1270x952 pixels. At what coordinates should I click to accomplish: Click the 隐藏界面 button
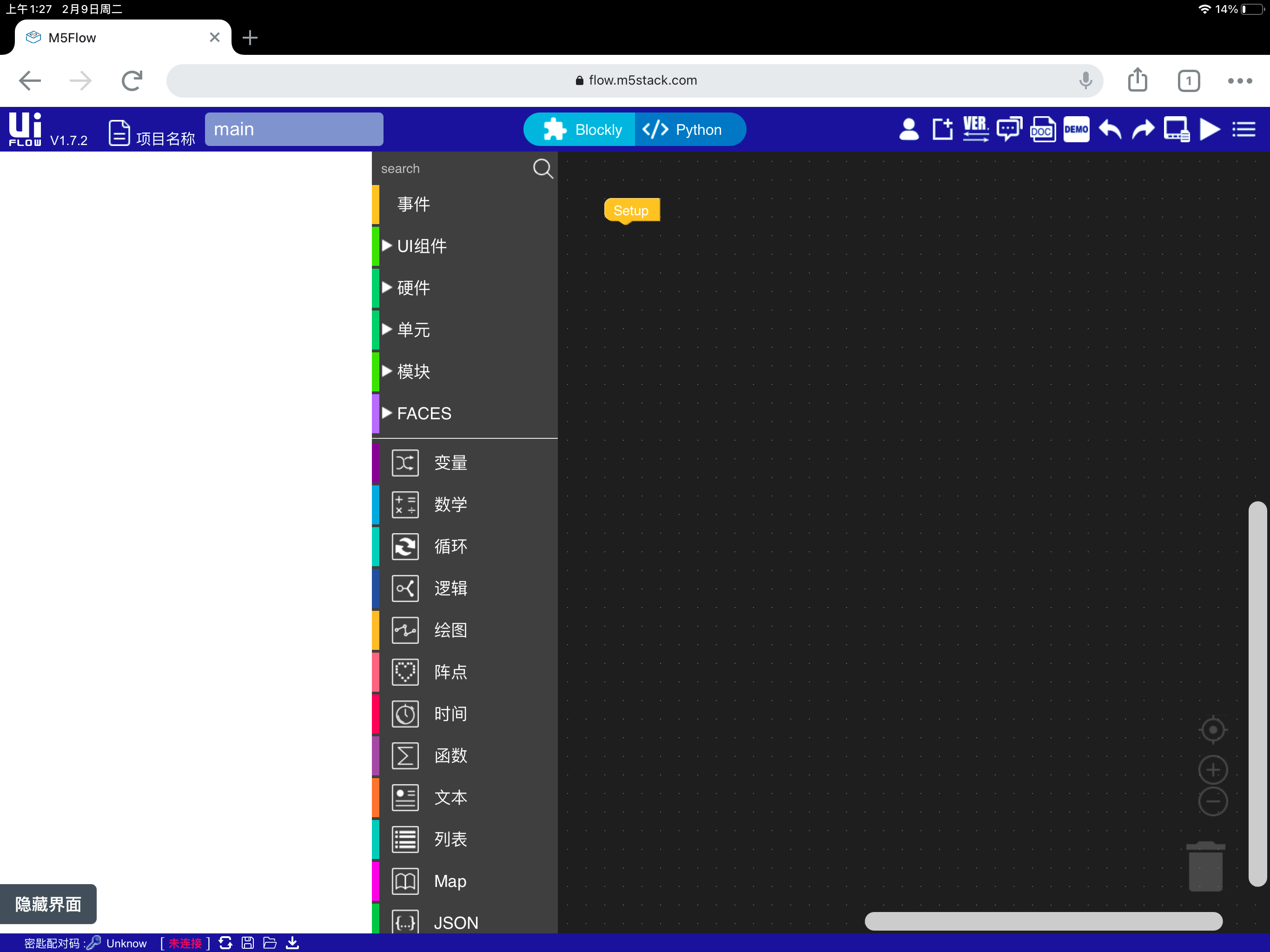48,904
